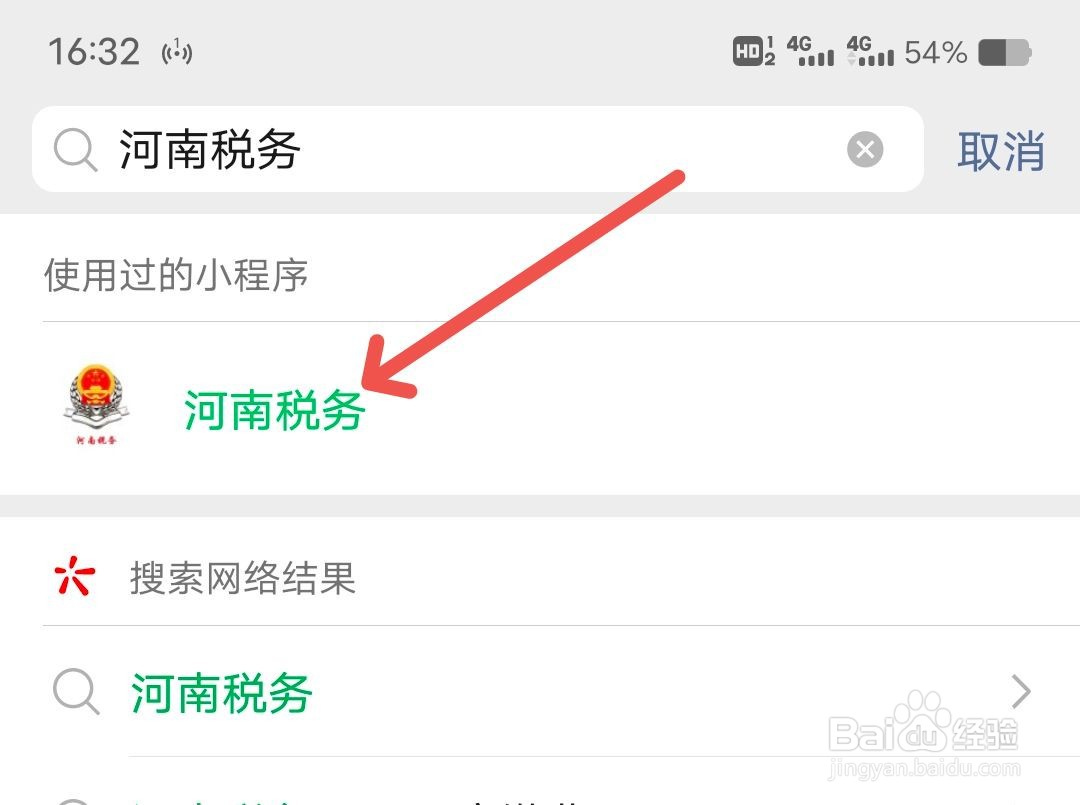Tap the 搜索网络结果 section label
Image resolution: width=1080 pixels, height=805 pixels.
tap(243, 577)
